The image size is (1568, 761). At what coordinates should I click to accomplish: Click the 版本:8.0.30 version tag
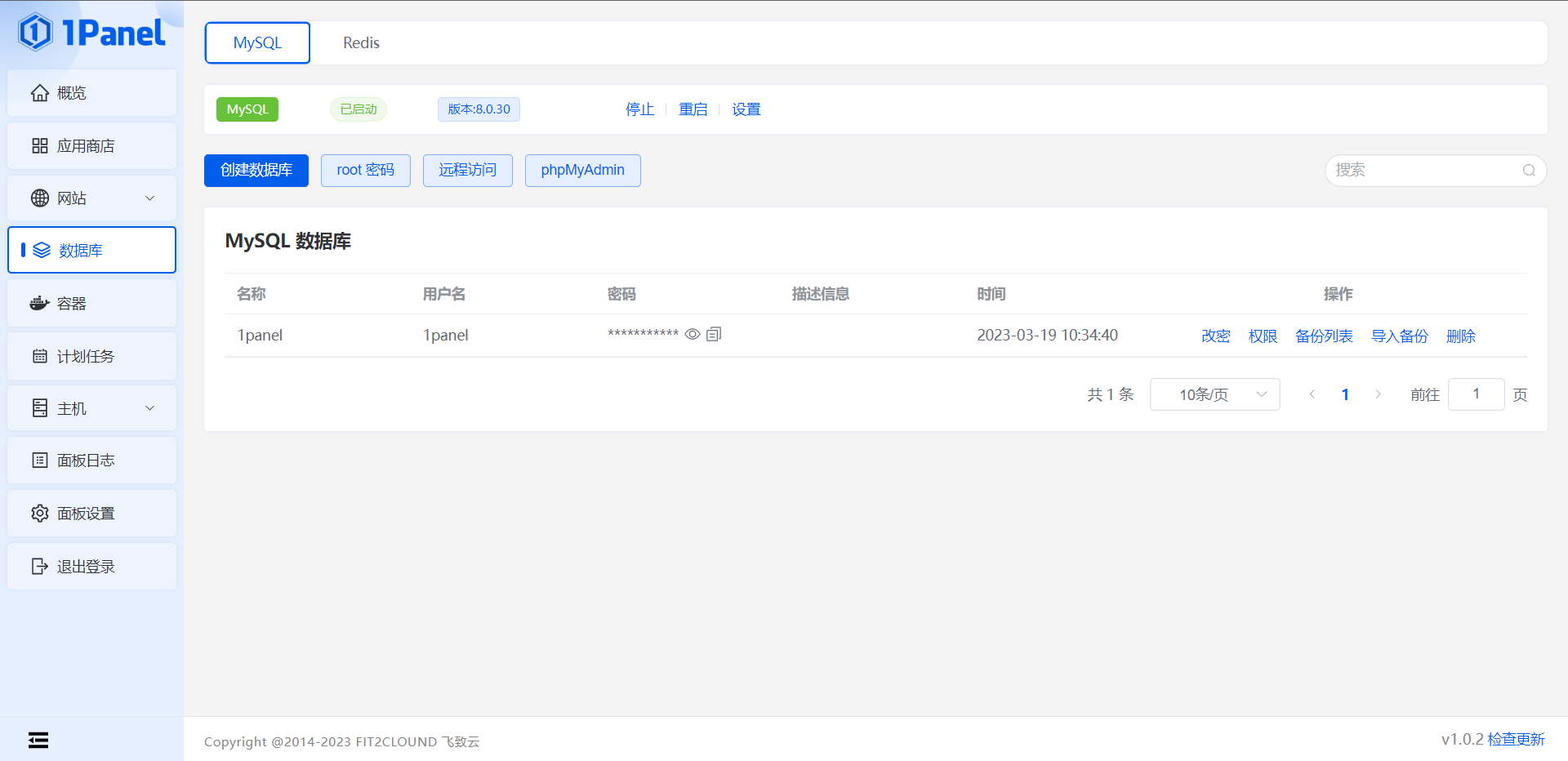point(479,109)
